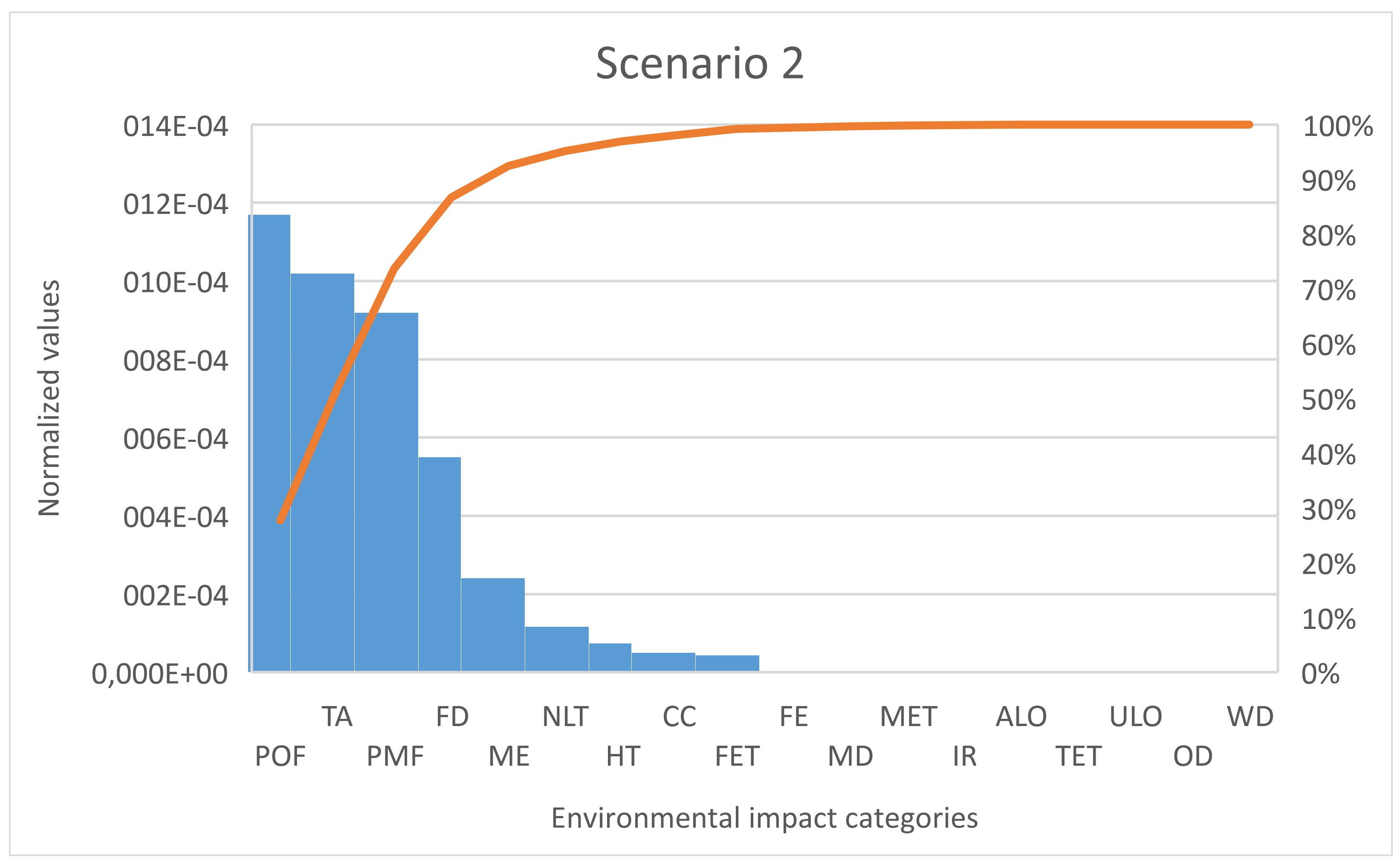Screen dimensions: 1400x865
Task: Select the ME blue bar
Action: click(x=493, y=625)
